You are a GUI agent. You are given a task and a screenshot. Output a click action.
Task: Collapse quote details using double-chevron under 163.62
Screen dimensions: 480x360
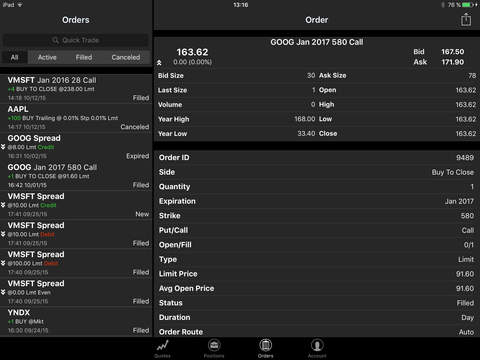pos(159,62)
